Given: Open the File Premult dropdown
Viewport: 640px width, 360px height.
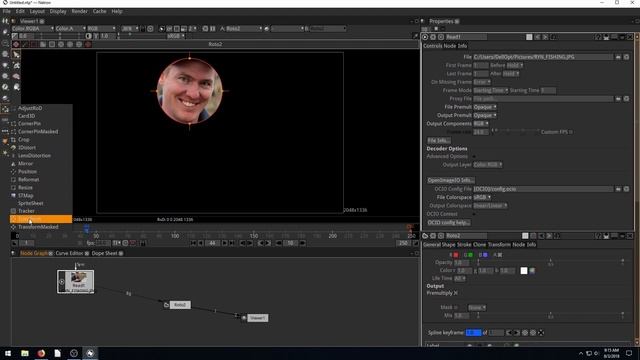Looking at the screenshot, I should [x=485, y=107].
